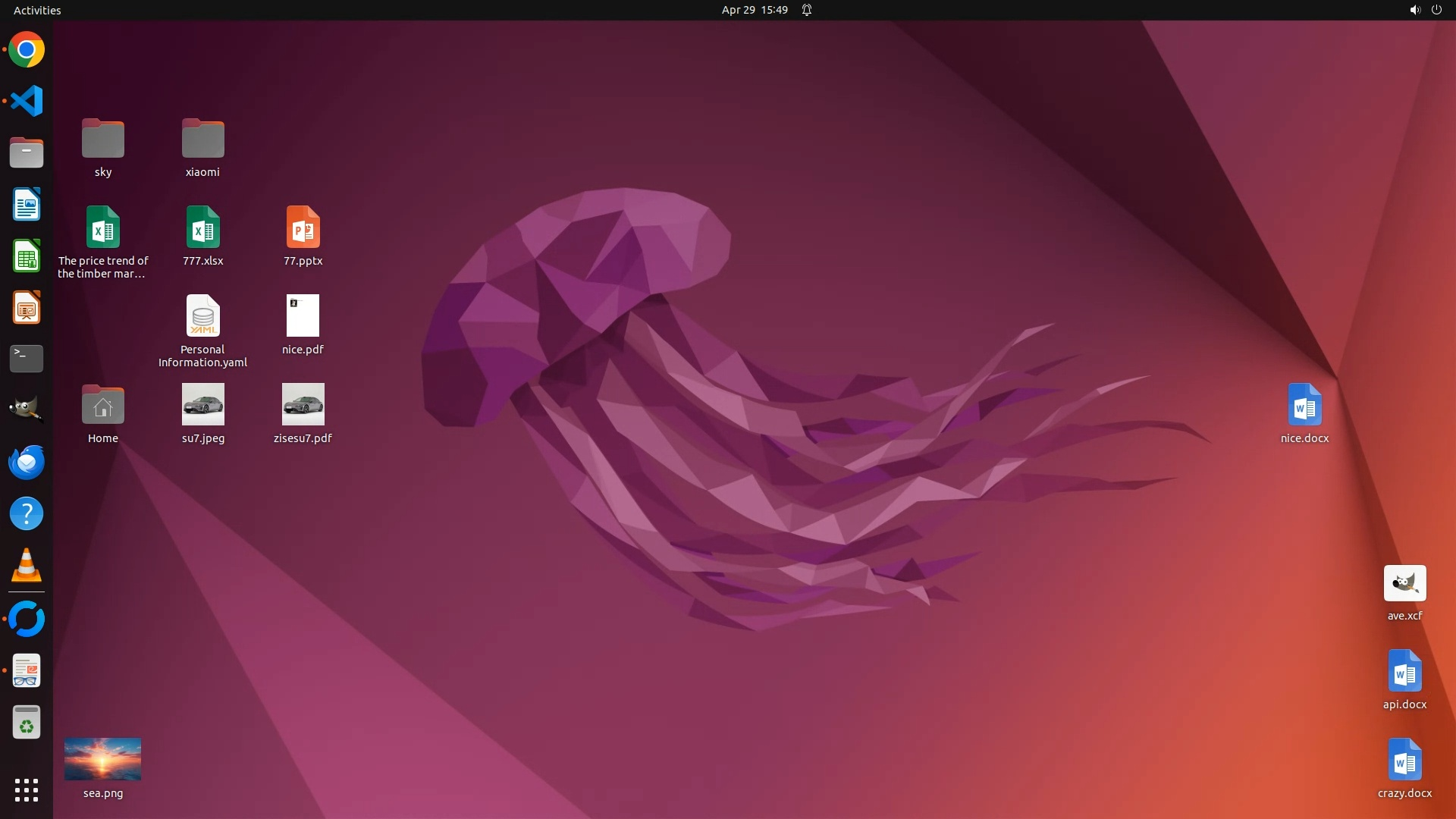Open Google Chrome from the dock
The width and height of the screenshot is (1456, 819).
tap(27, 50)
